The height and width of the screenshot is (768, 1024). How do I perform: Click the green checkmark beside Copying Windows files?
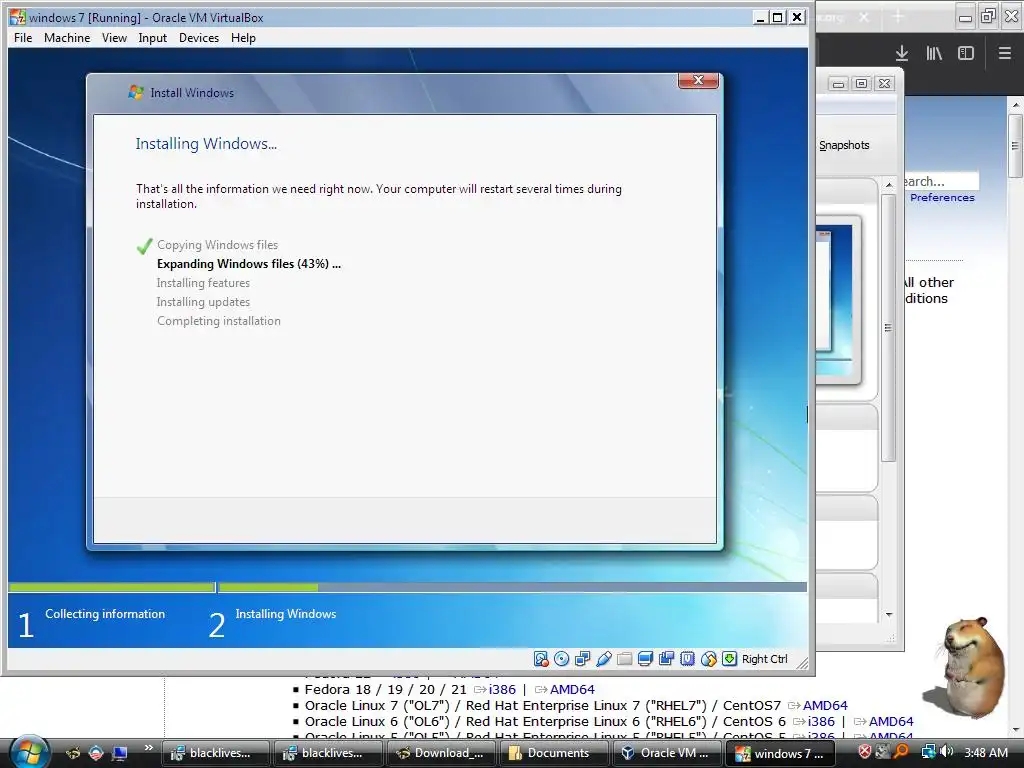144,246
